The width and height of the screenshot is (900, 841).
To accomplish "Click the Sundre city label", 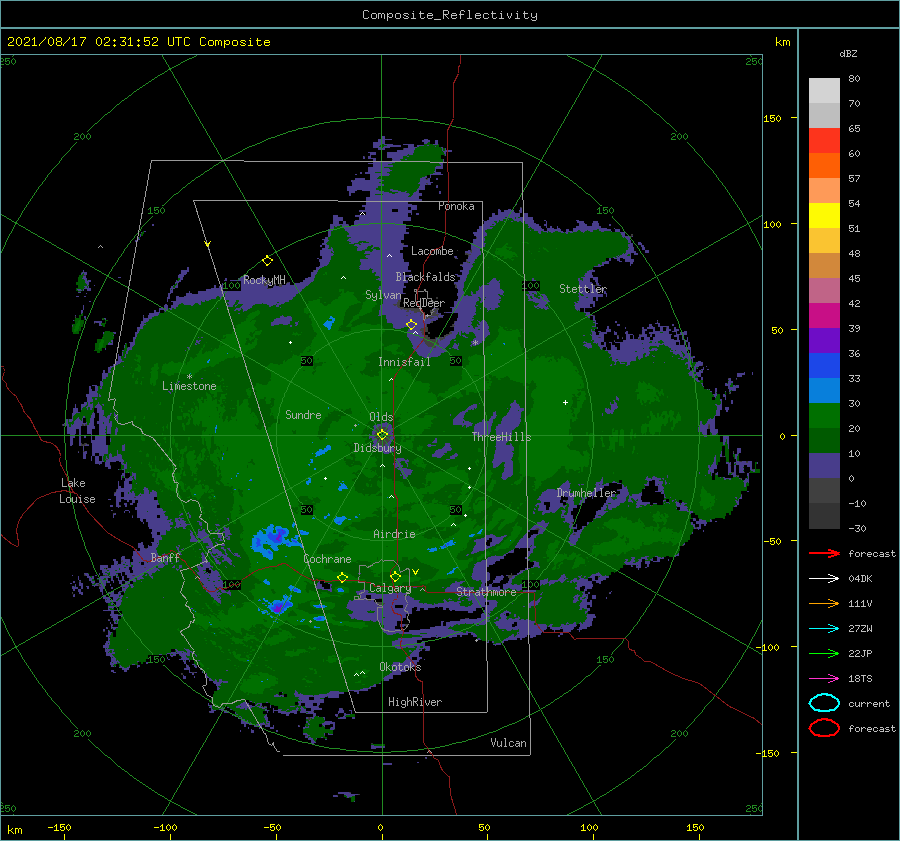I will click(x=303, y=414).
